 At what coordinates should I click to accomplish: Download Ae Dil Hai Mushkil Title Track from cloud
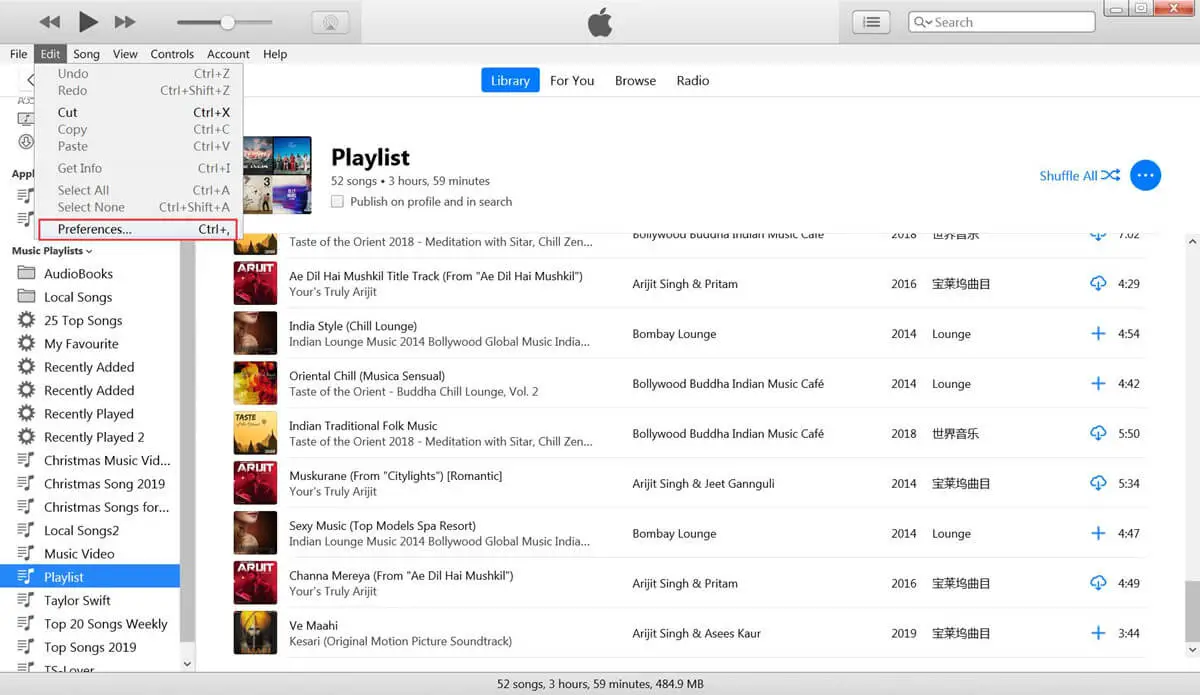tap(1098, 284)
